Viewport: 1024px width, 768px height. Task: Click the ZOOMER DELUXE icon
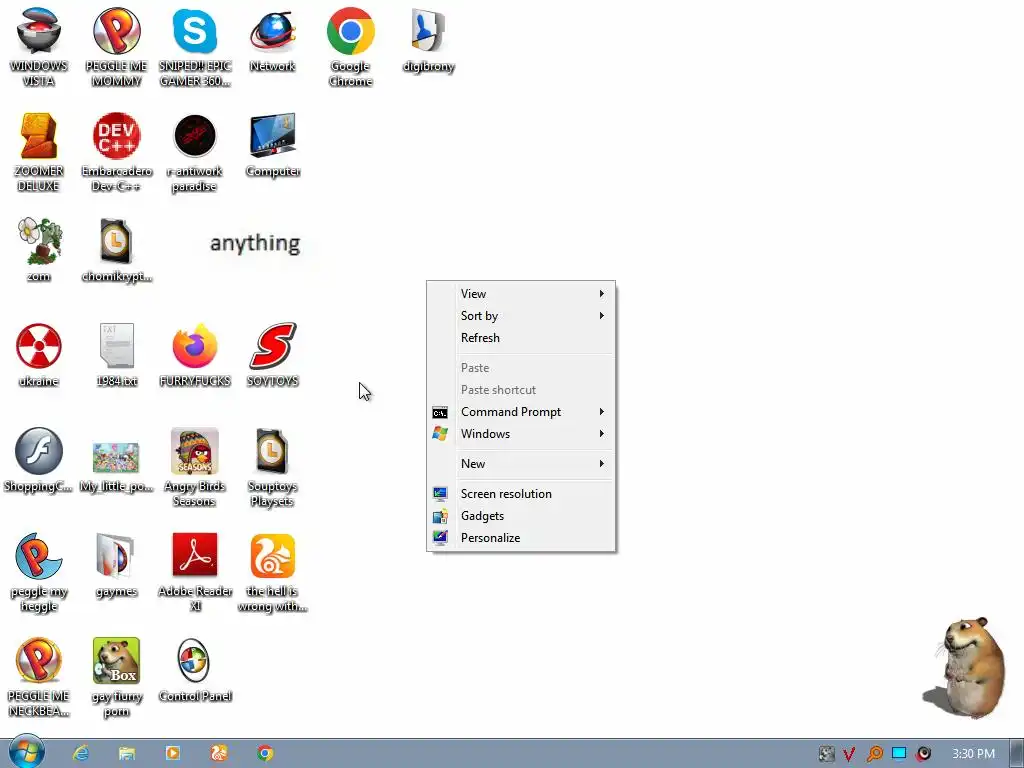[x=39, y=152]
